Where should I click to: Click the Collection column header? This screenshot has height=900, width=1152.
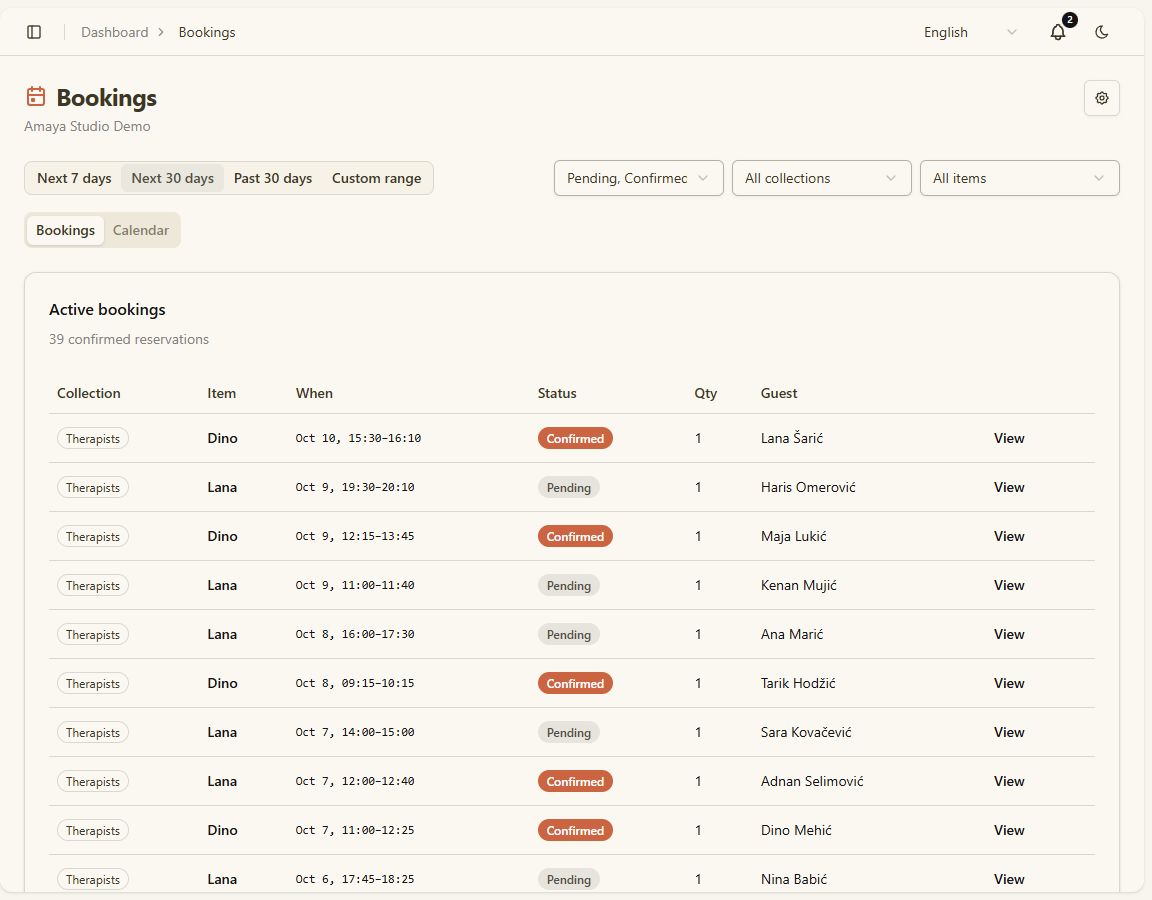pos(89,393)
